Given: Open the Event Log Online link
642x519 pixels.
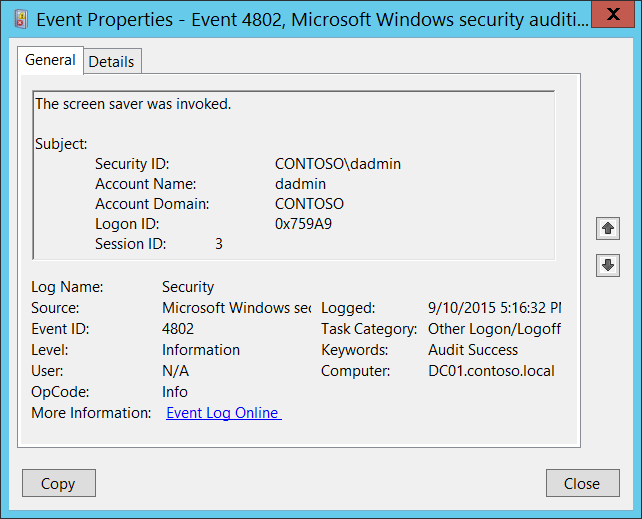Looking at the screenshot, I should tap(223, 413).
